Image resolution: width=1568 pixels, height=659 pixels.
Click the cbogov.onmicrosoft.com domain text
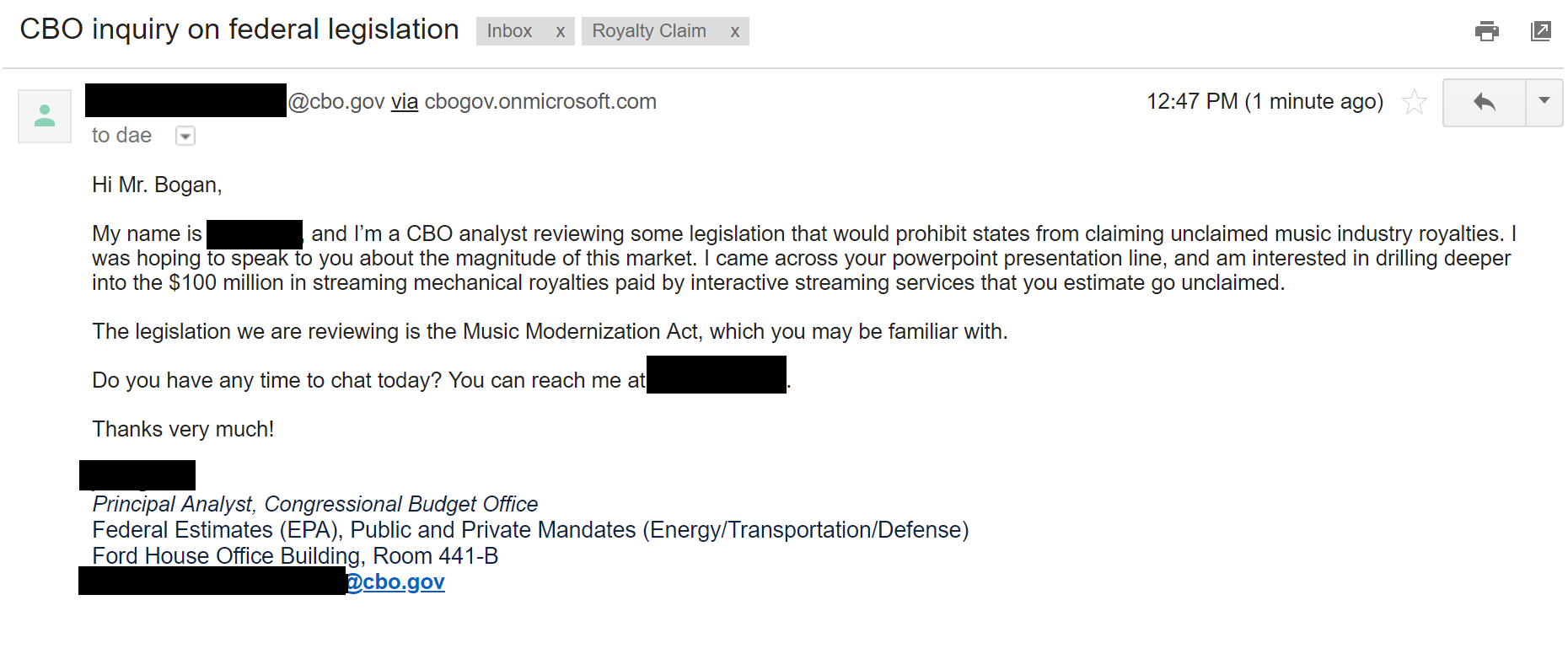coord(540,102)
